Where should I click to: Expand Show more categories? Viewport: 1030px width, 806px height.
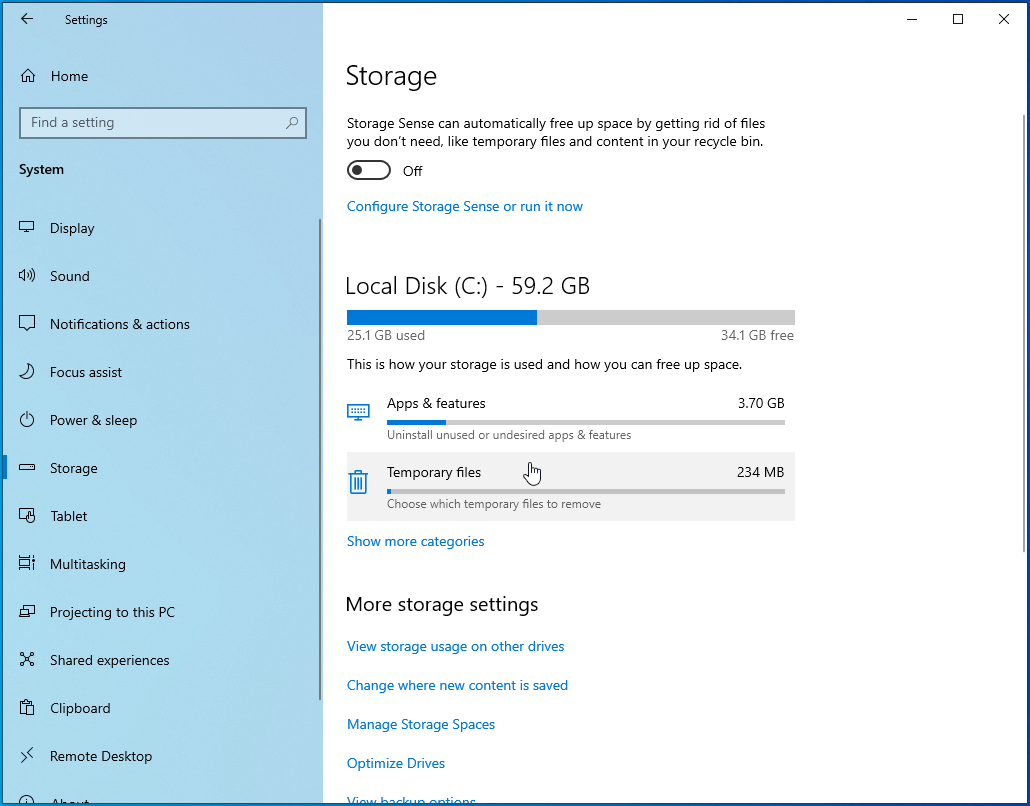click(x=415, y=541)
